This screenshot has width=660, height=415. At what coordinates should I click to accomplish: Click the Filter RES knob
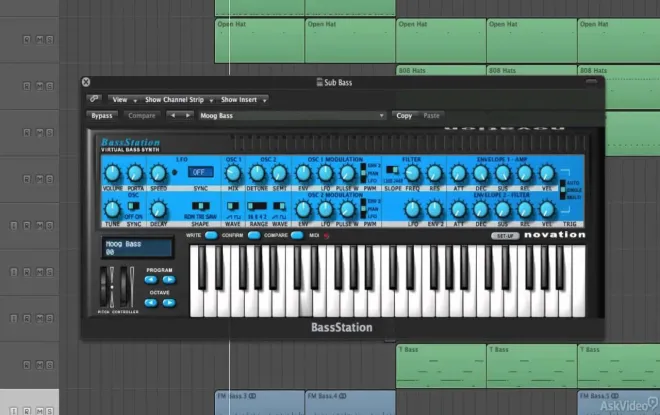[434, 173]
